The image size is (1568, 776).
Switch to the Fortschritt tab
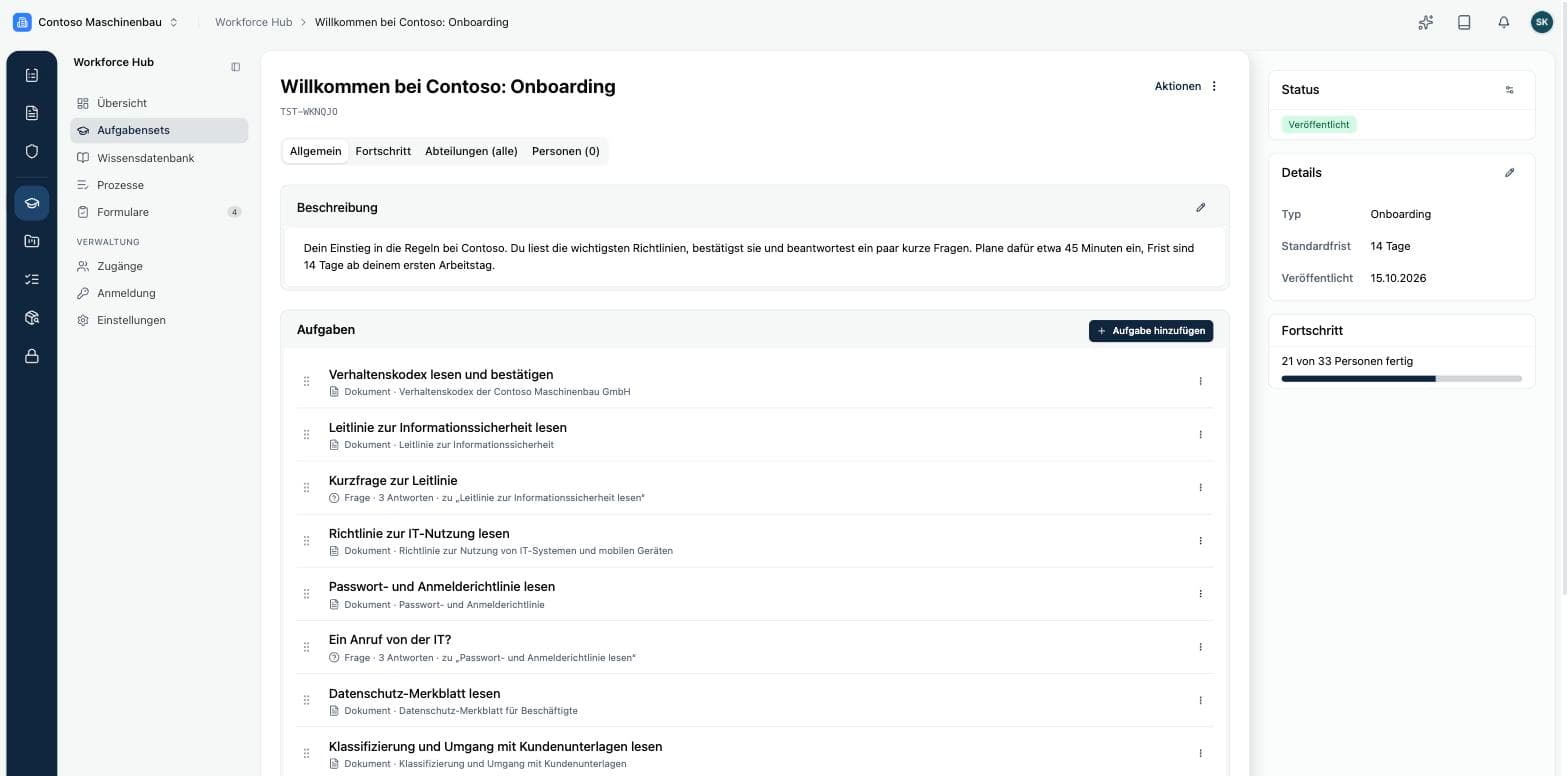[x=383, y=151]
